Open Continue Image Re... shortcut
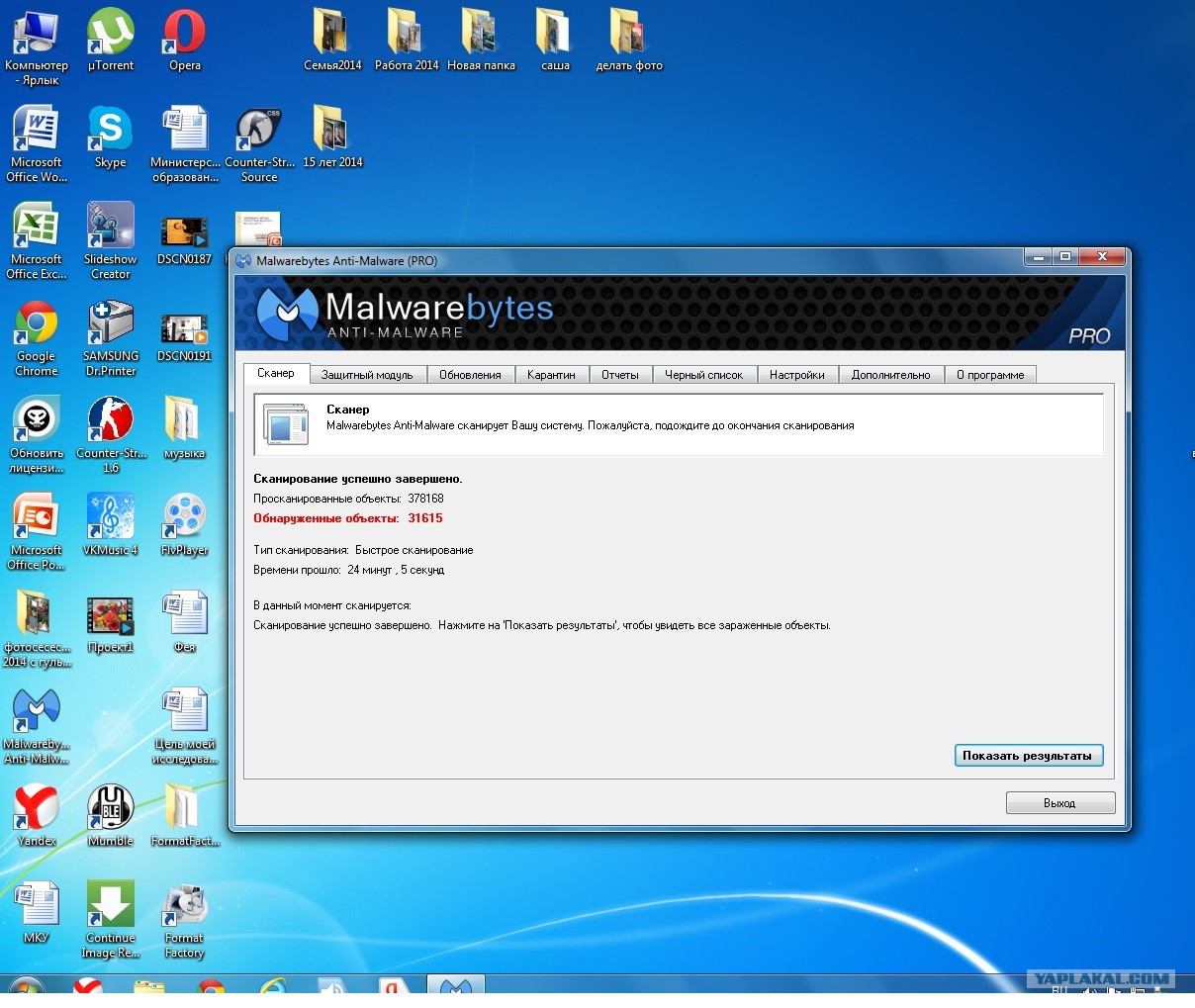This screenshot has height=1008, width=1195. [x=110, y=919]
